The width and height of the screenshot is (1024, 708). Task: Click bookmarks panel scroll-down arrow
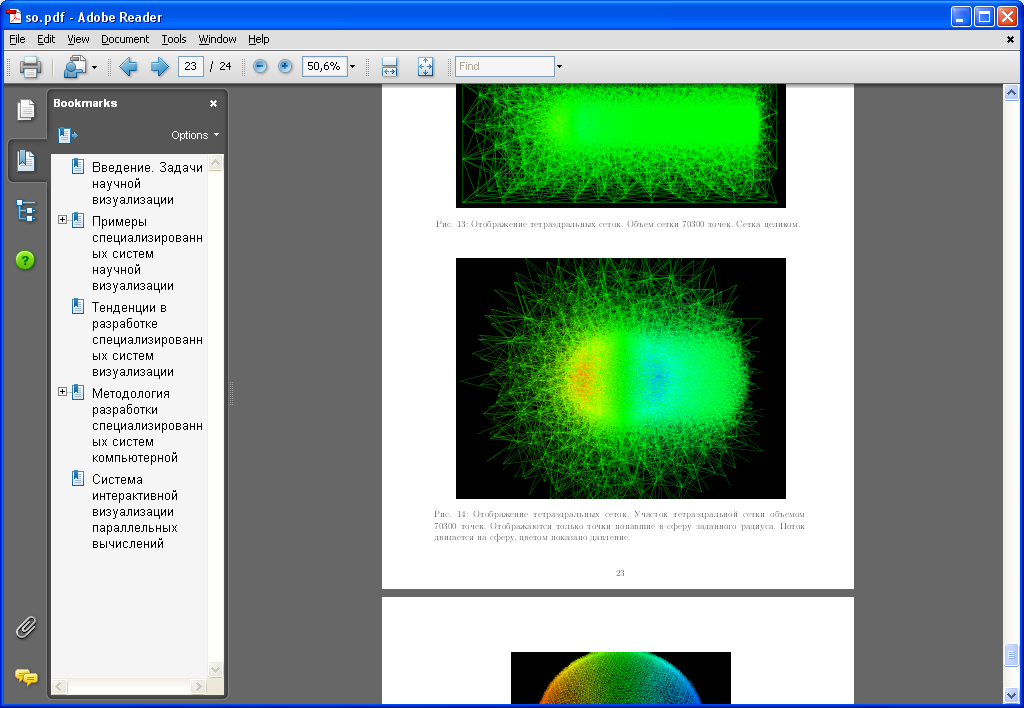pos(216,669)
